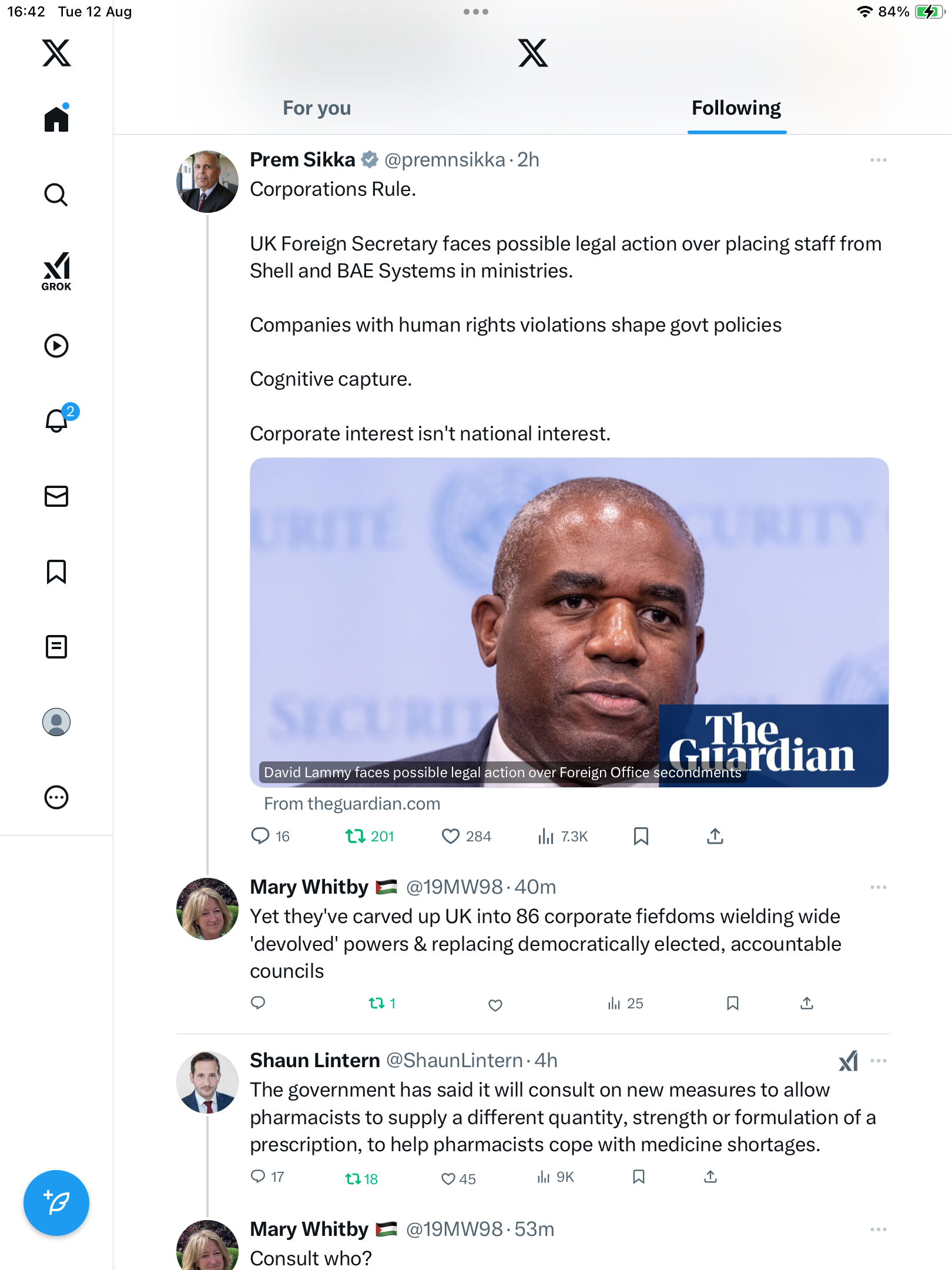Open direct messages envelope icon

point(56,496)
